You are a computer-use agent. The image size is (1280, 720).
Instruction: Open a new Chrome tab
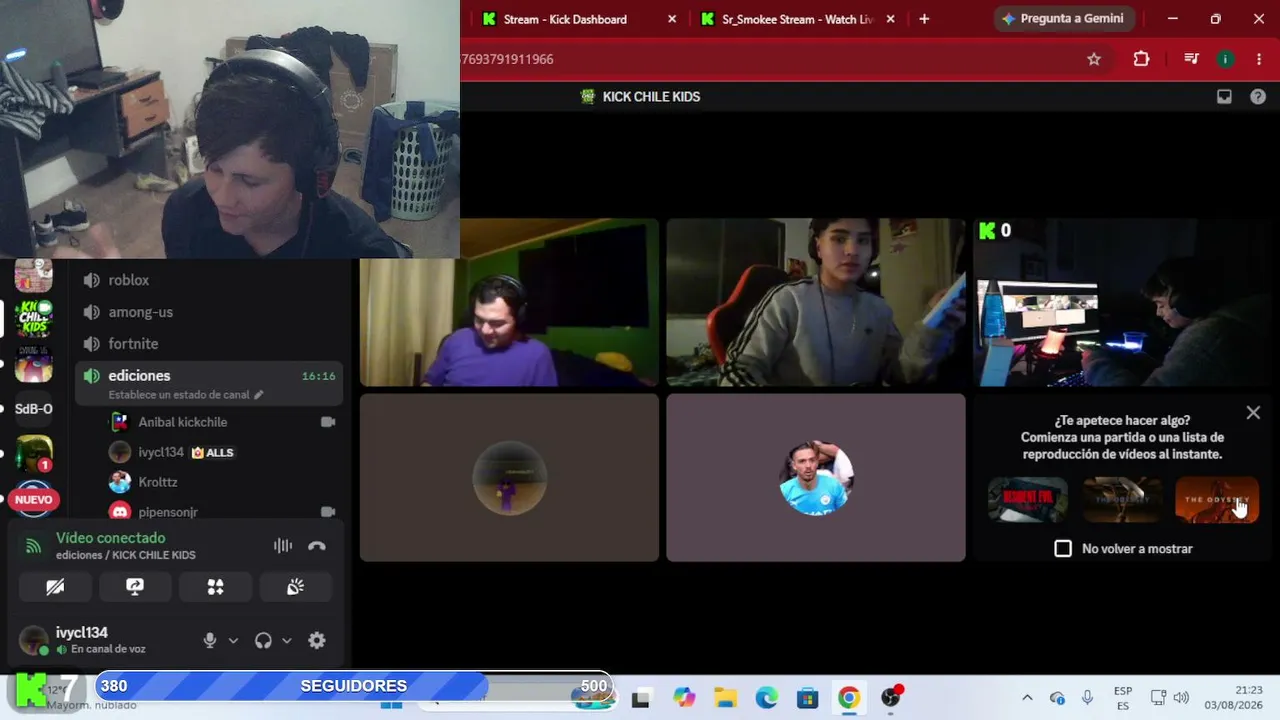(x=924, y=19)
